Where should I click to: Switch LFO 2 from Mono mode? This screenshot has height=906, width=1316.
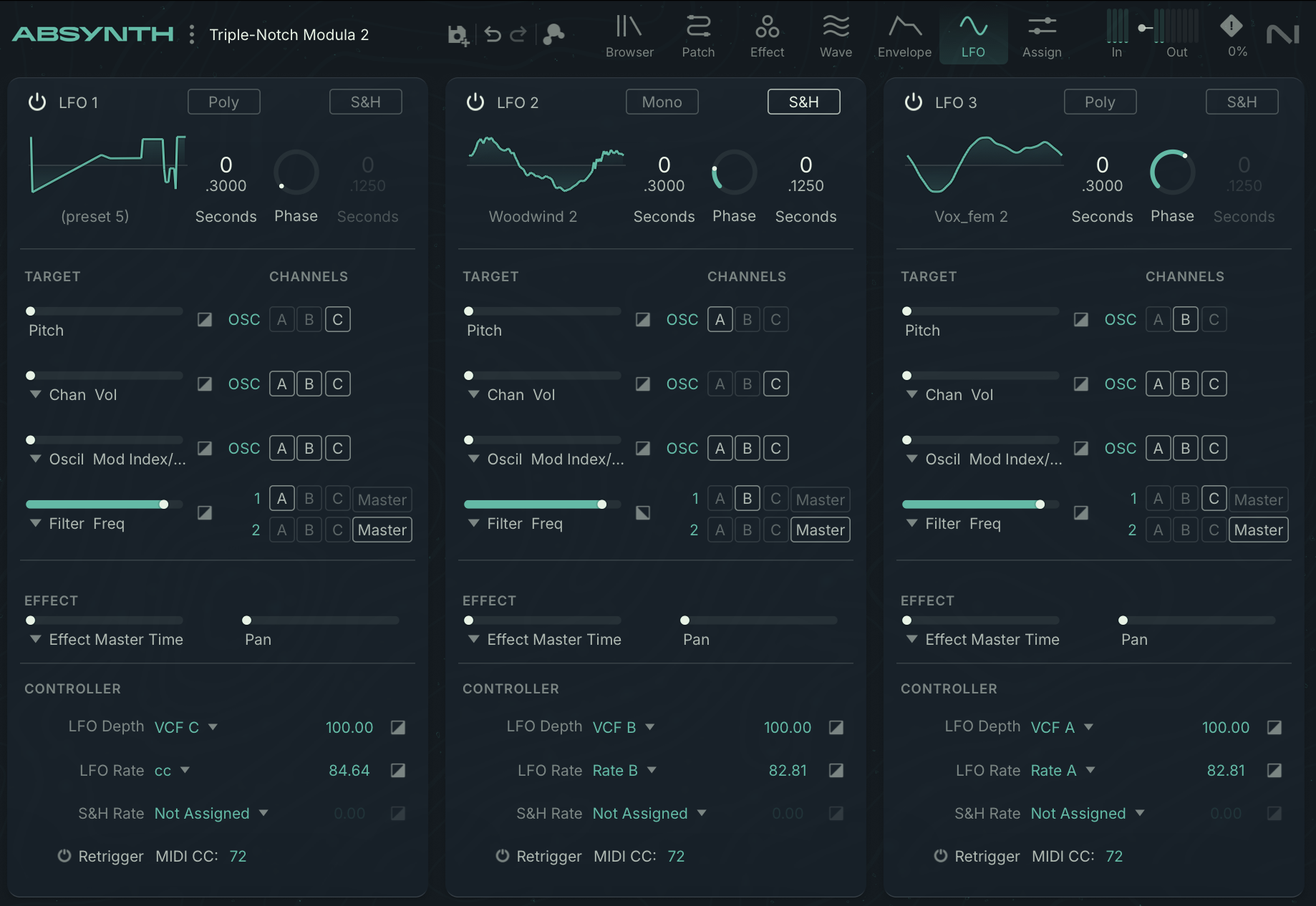pyautogui.click(x=661, y=102)
